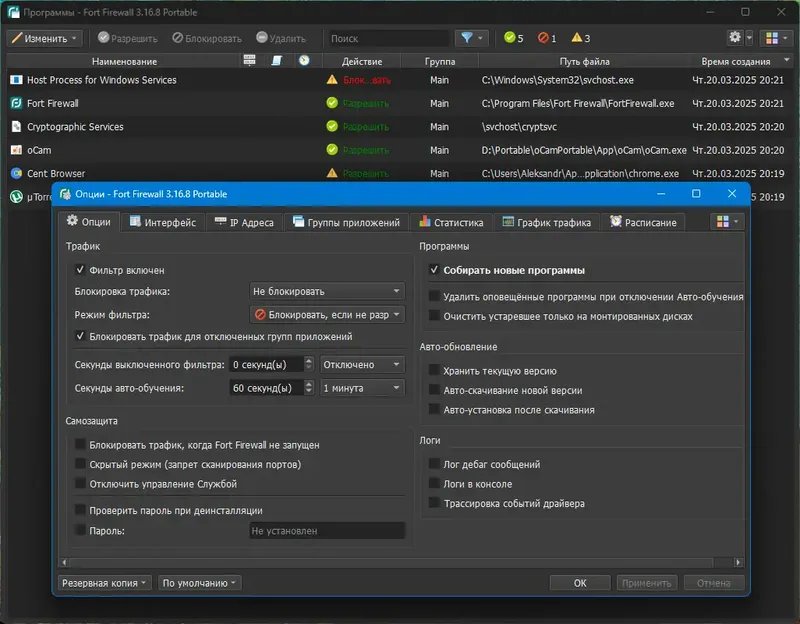Click the green allowed-programs counter icon
Viewport: 800px width, 624px height.
508,38
